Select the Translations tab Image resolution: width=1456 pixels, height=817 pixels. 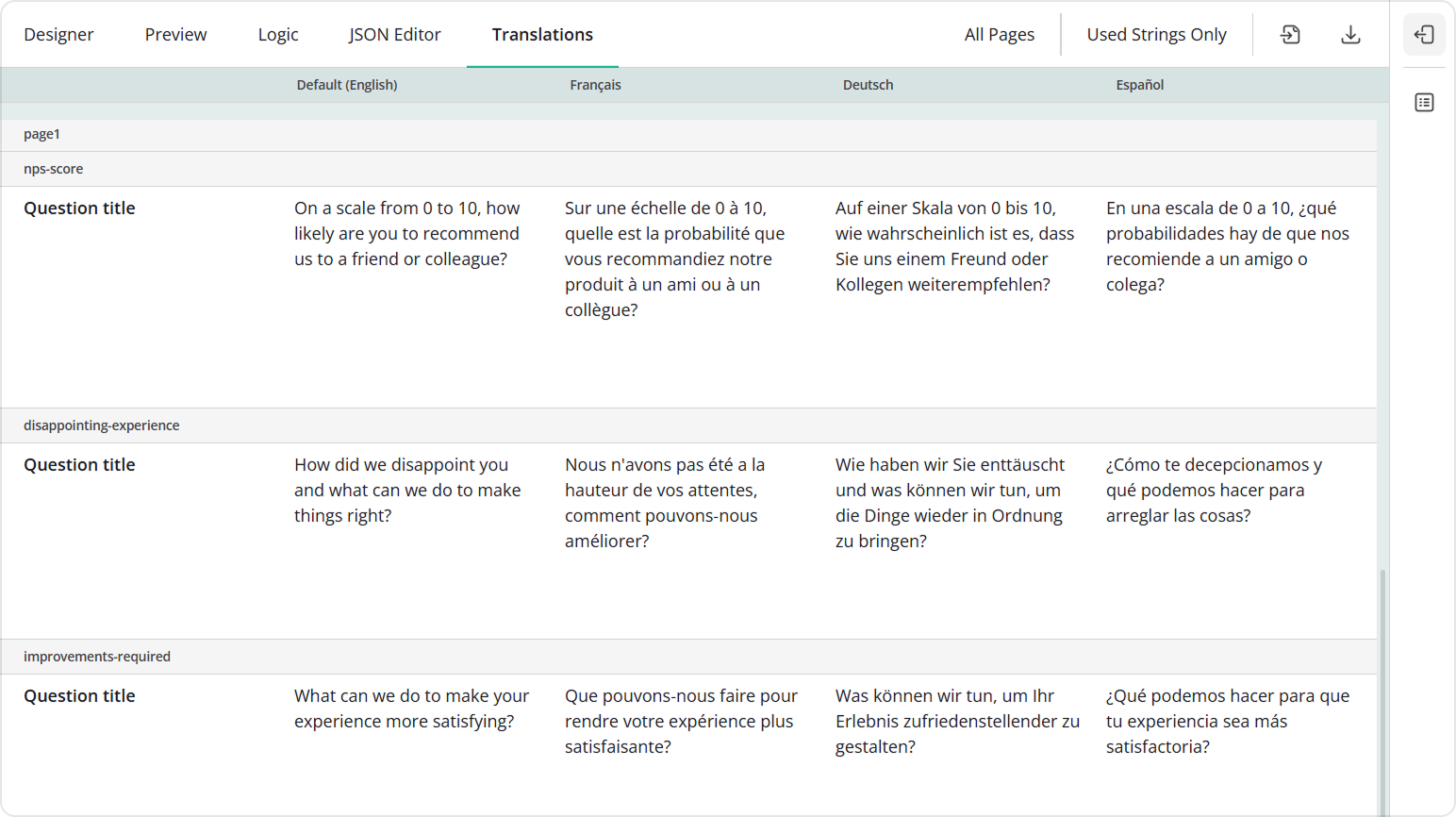click(542, 35)
